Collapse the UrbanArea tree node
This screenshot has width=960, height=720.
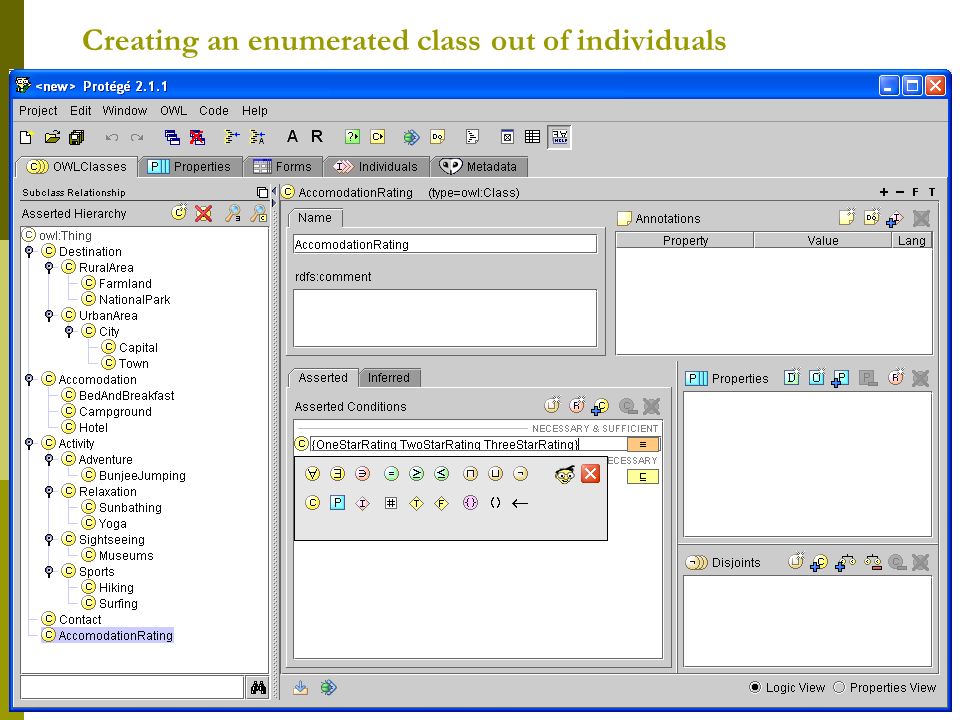pyautogui.click(x=49, y=315)
